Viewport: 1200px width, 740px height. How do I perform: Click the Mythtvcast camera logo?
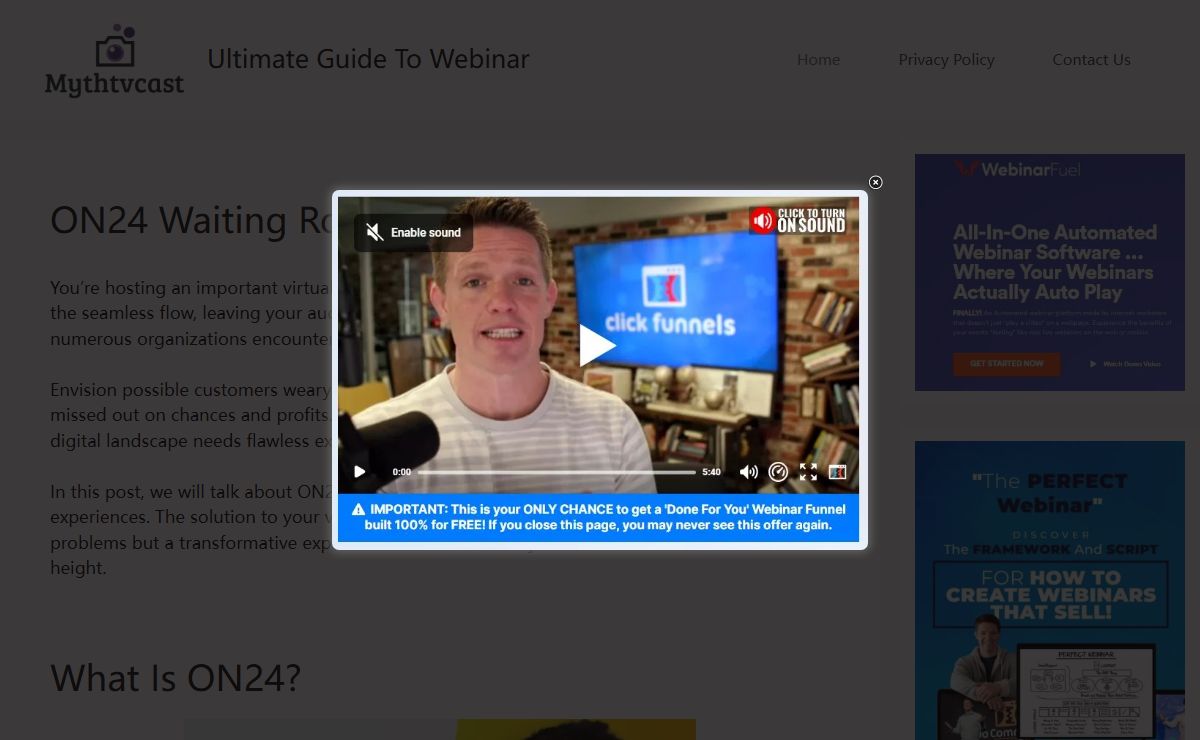click(114, 60)
